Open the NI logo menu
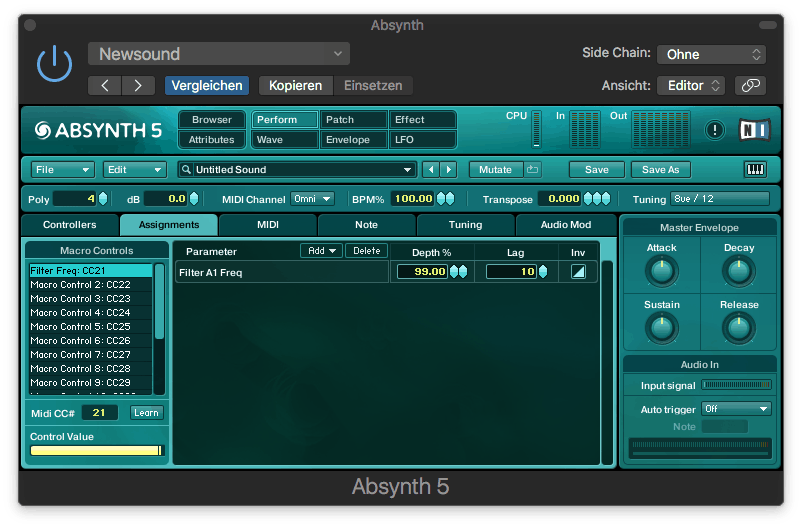Viewport: 802px width, 528px height. click(x=754, y=129)
